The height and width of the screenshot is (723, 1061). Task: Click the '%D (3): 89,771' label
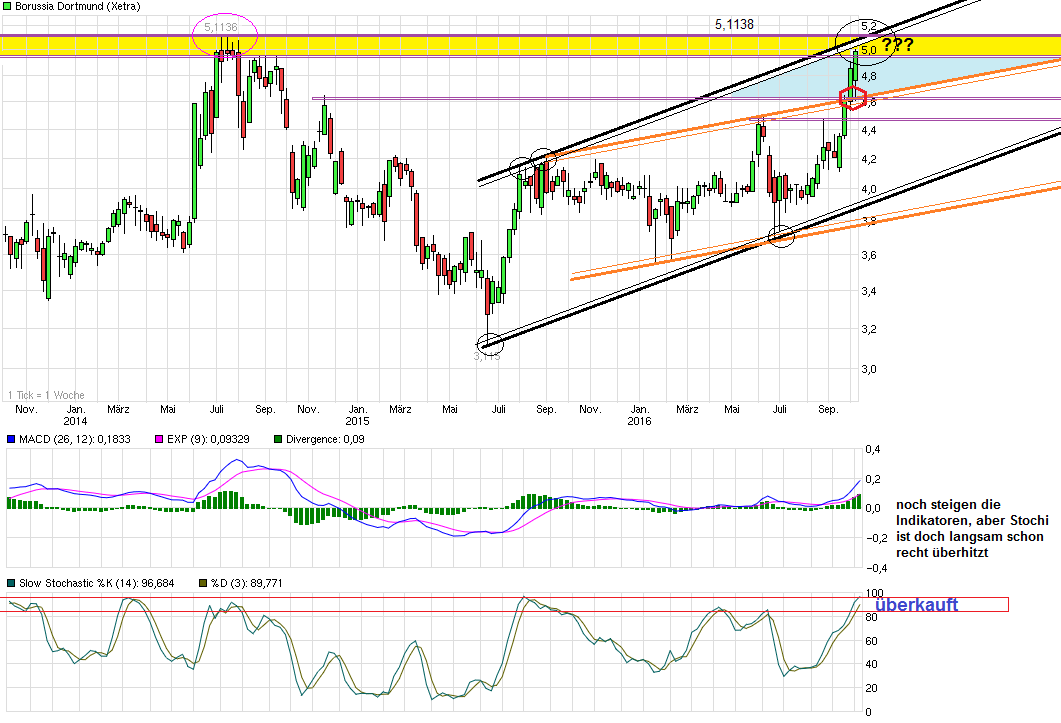(x=246, y=583)
